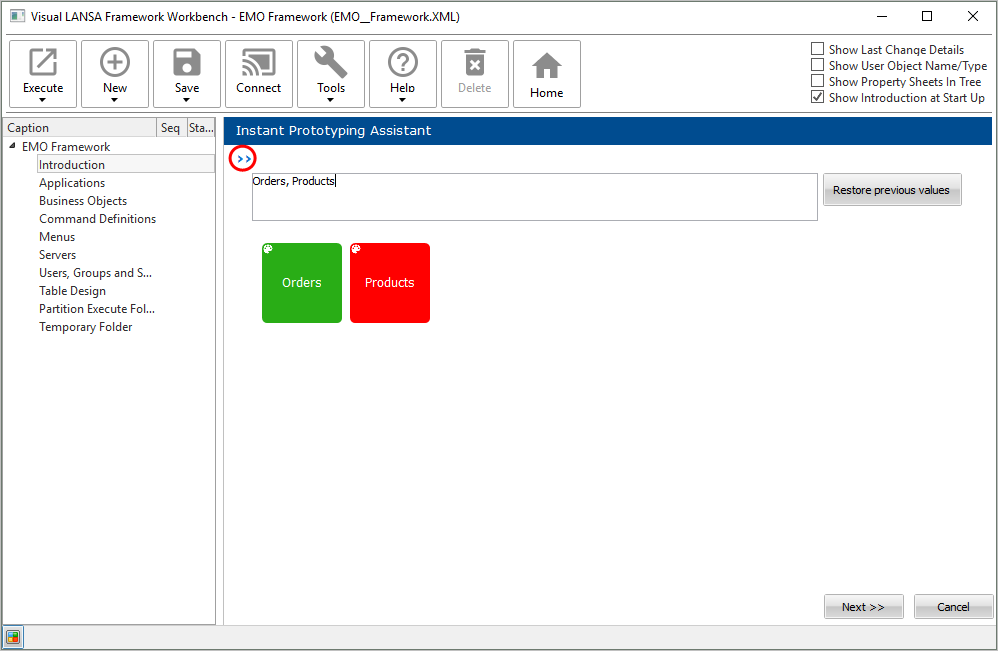Click the blue double-chevron expand icon
Screen dimensions: 998x651
pyautogui.click(x=243, y=158)
